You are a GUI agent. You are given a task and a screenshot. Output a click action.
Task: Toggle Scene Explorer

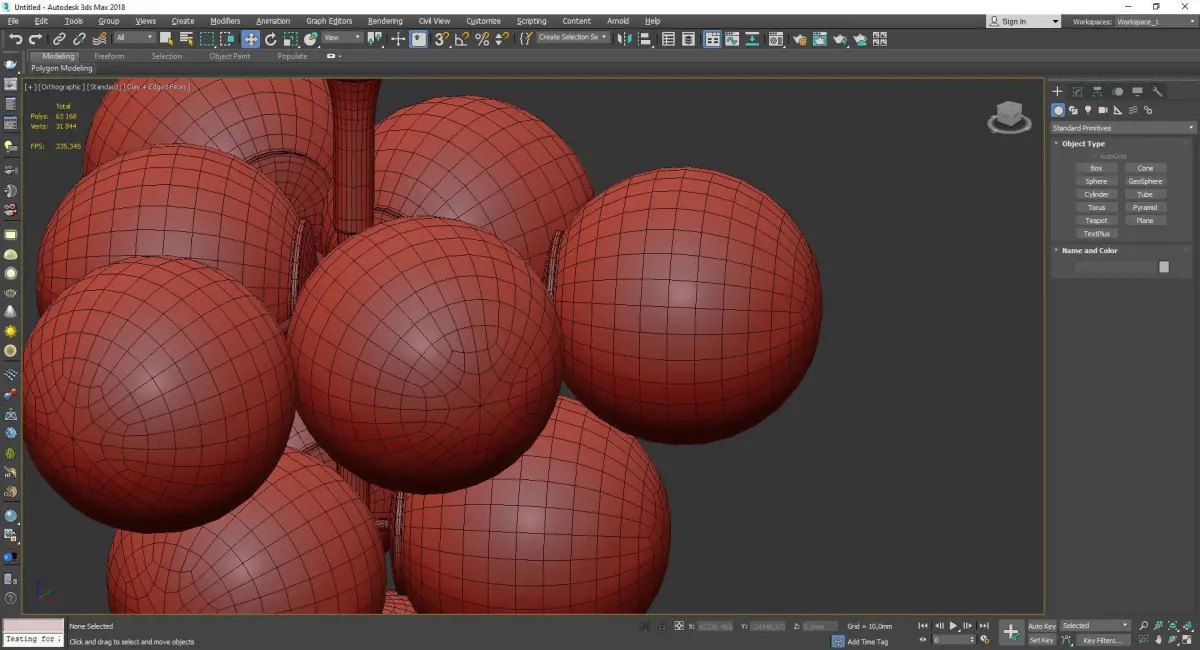[668, 39]
